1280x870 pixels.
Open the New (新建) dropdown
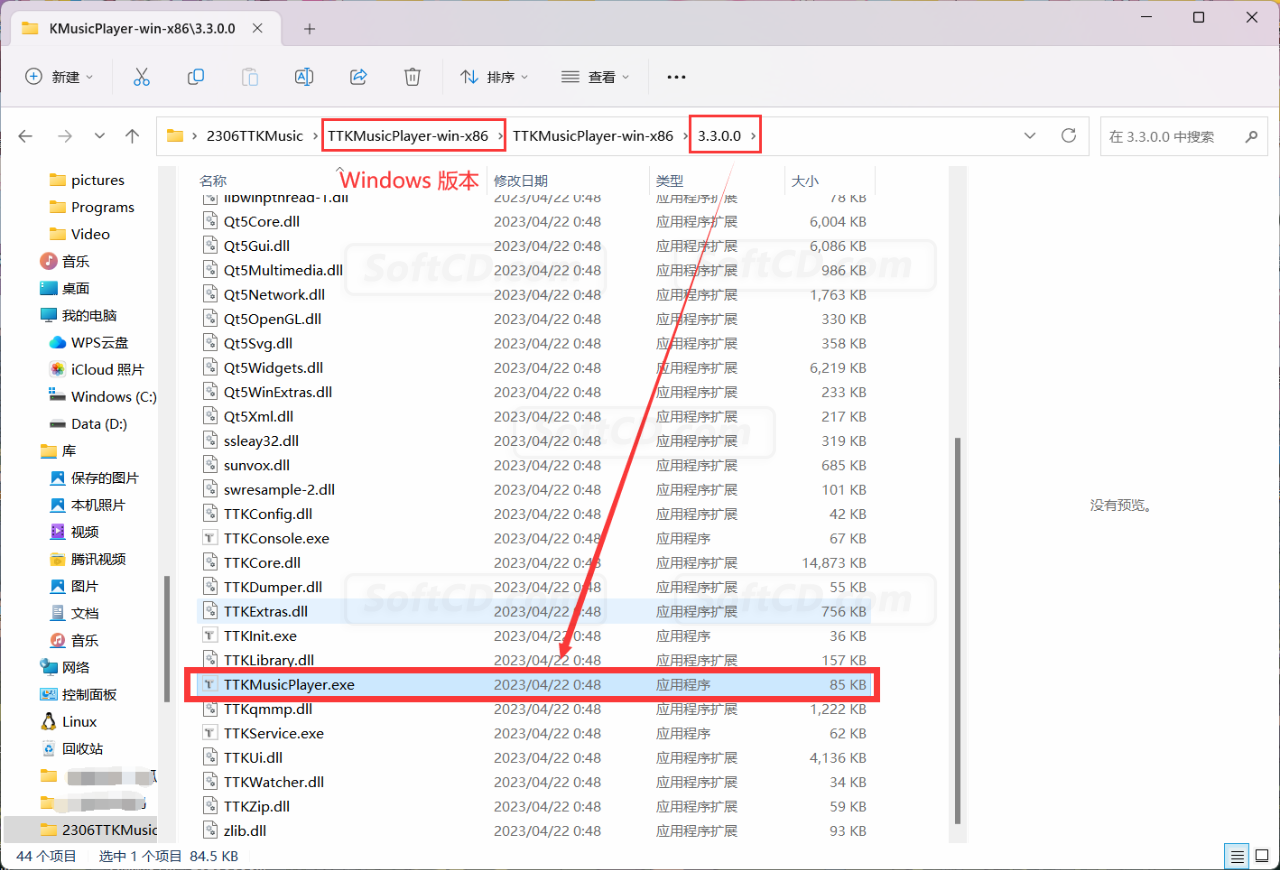[59, 77]
